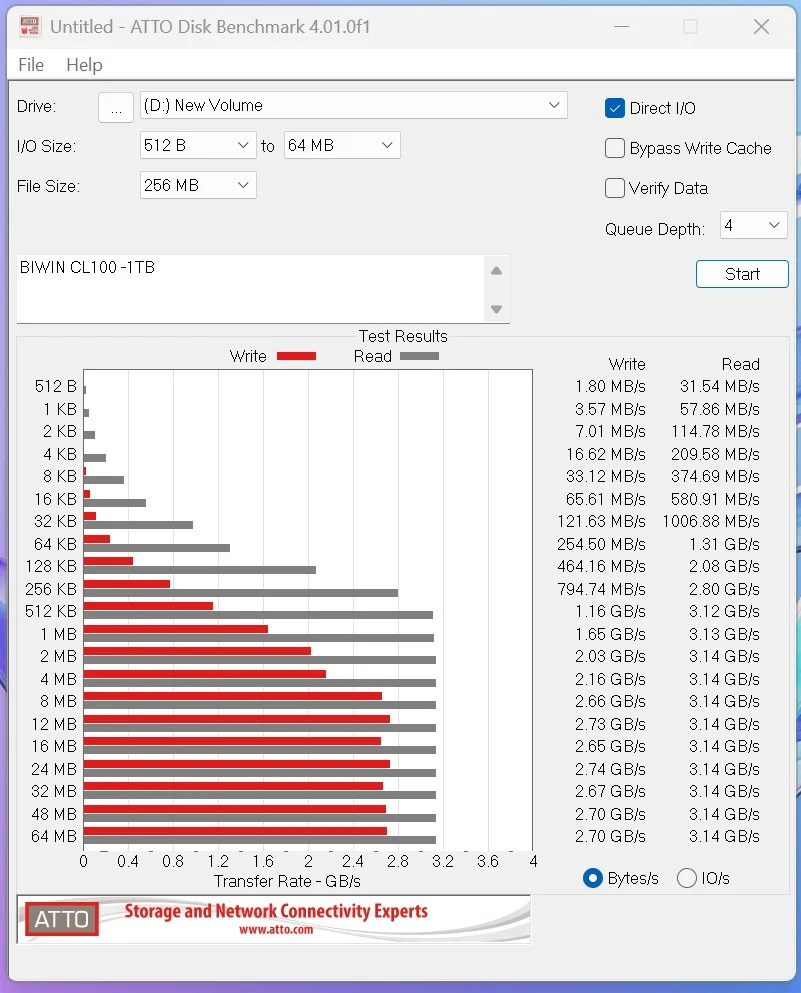Close the ATTO Disk Benchmark window
This screenshot has height=993, width=801.
pos(761,27)
